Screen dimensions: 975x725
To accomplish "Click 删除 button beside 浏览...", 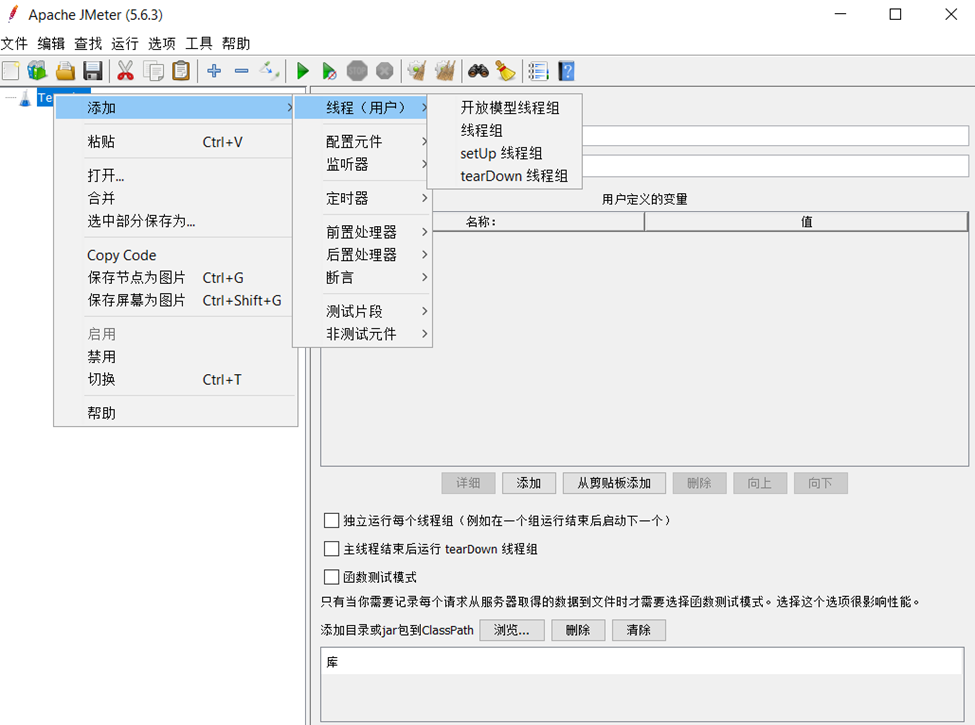I will coord(578,630).
